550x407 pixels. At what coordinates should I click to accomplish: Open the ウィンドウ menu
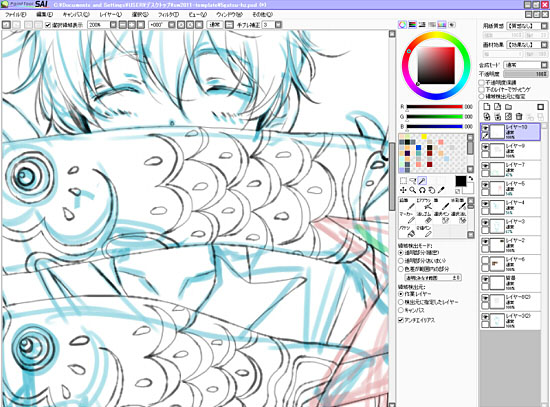click(x=229, y=15)
